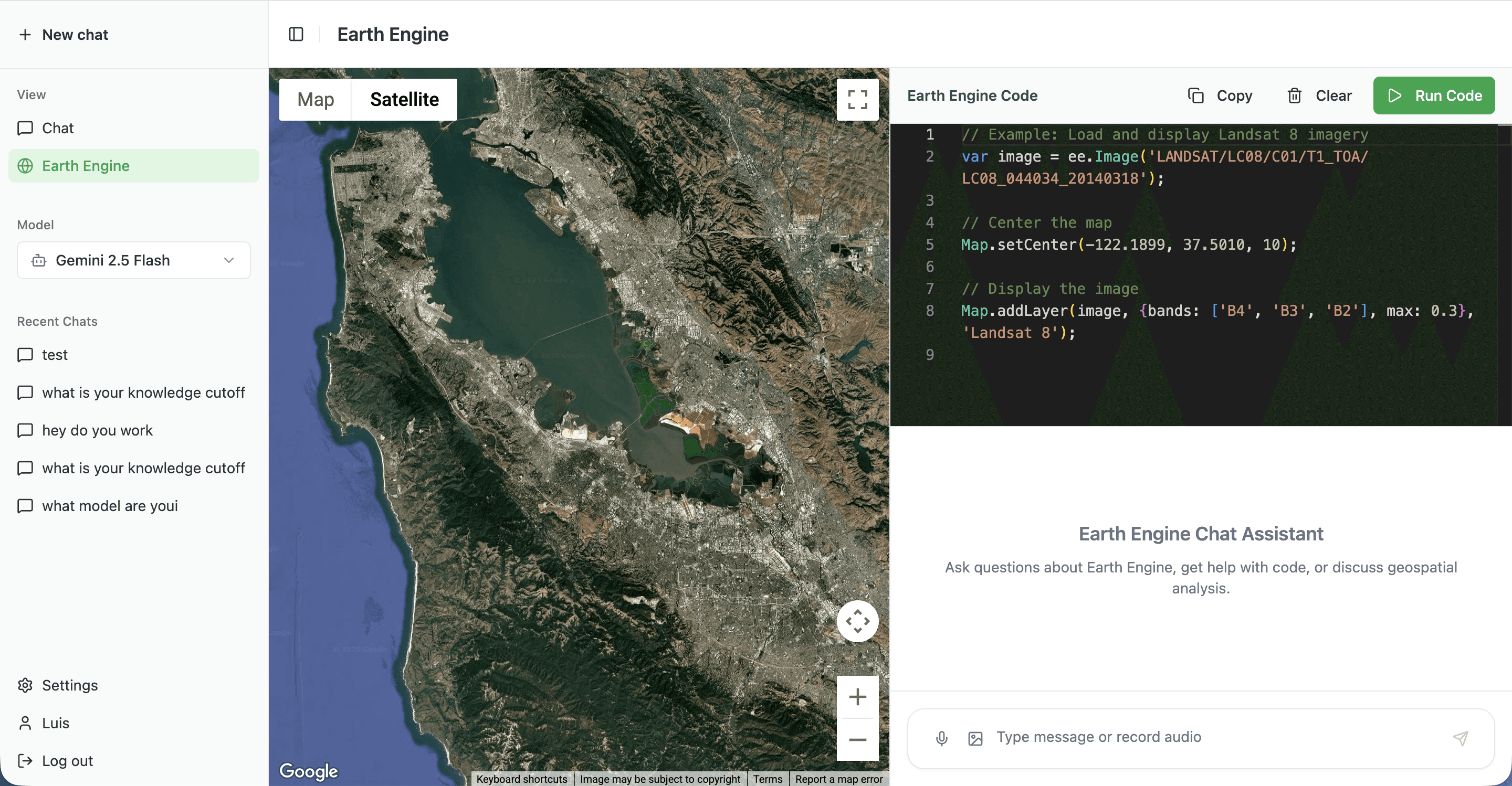Screen dimensions: 1512x786
Task: Open the Gemini 2.5 Flash model dropdown
Action: pos(134,260)
